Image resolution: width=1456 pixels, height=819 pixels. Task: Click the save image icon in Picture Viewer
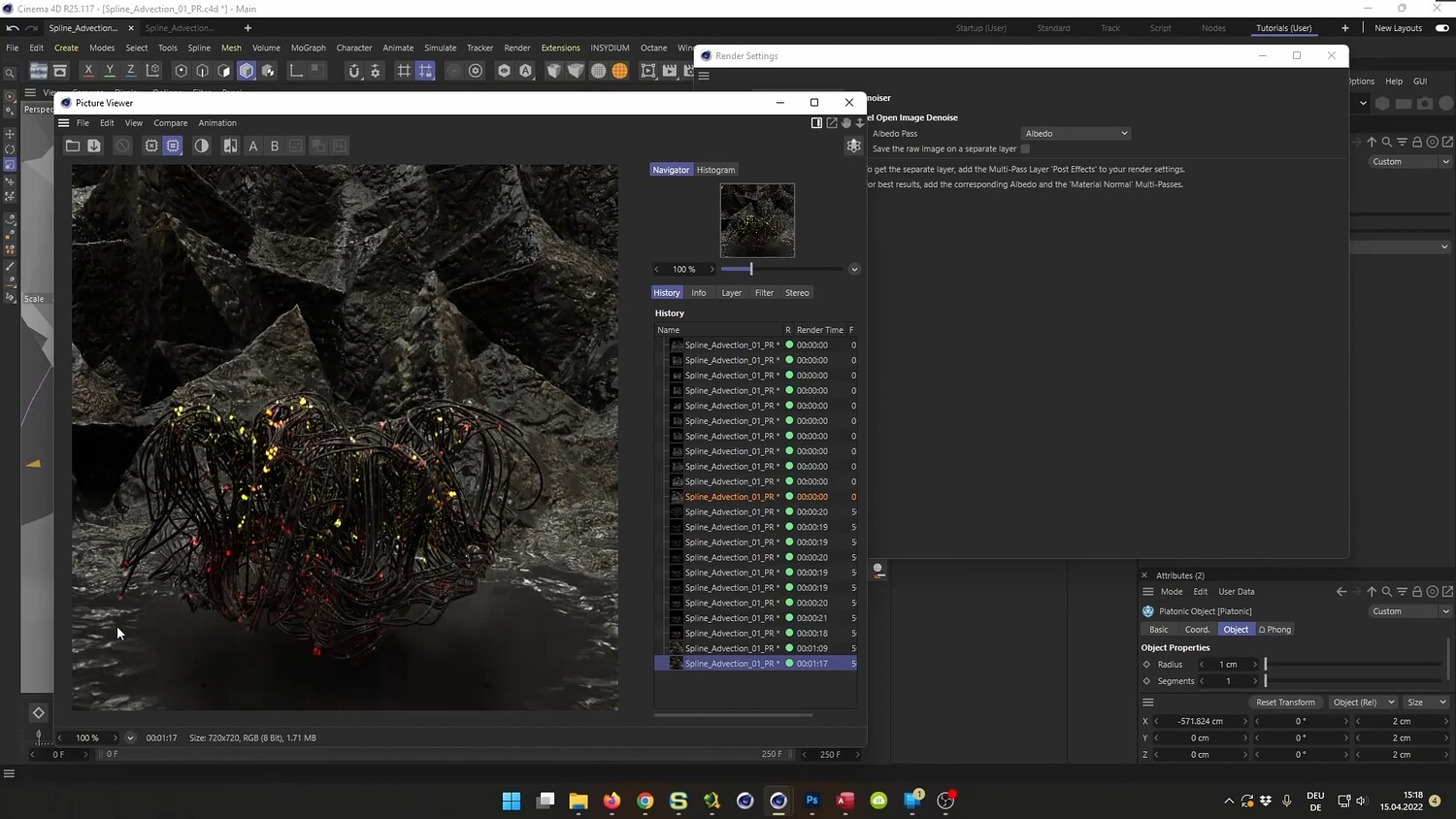[94, 146]
